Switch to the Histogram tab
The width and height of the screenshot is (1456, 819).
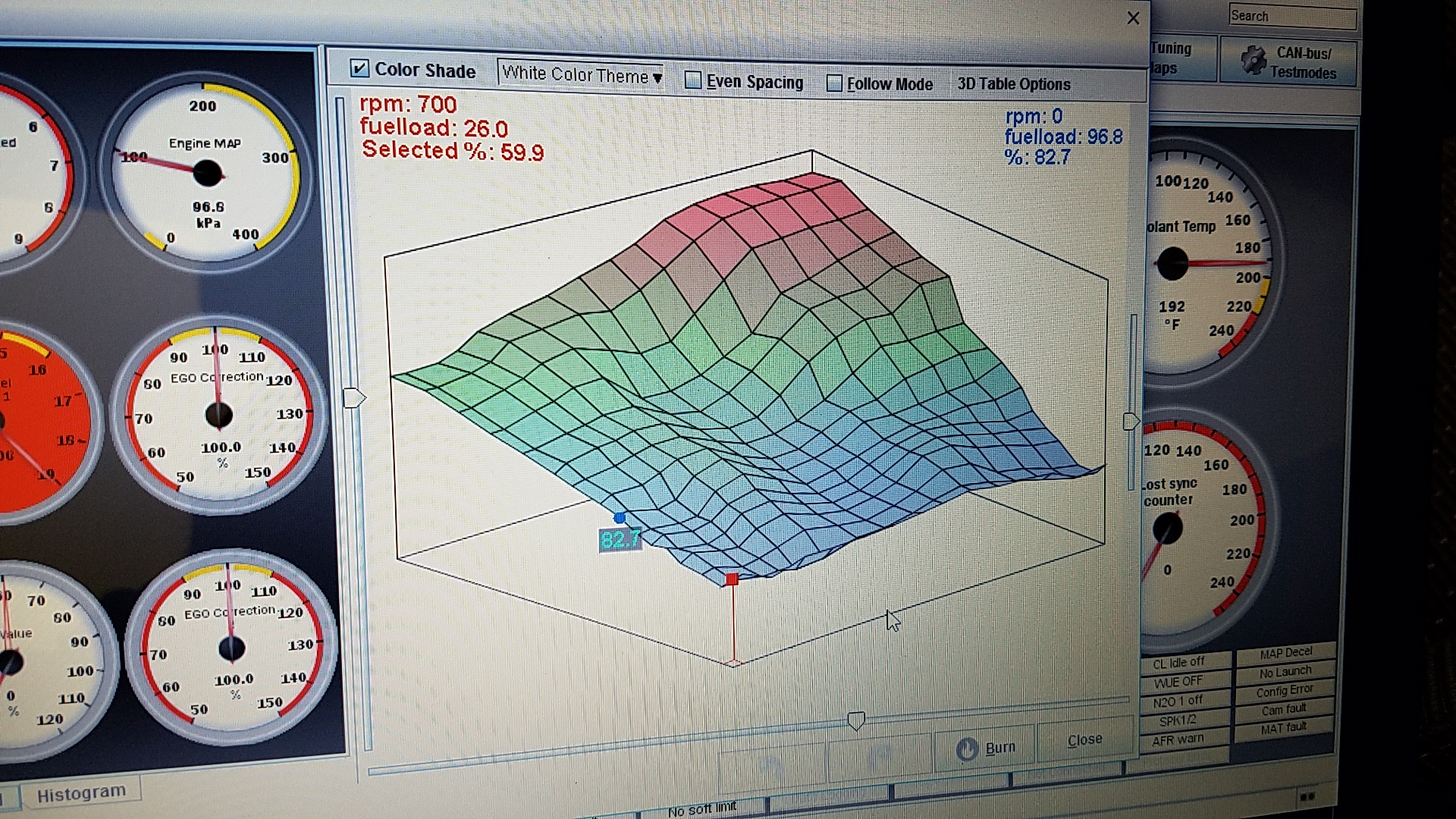[81, 793]
